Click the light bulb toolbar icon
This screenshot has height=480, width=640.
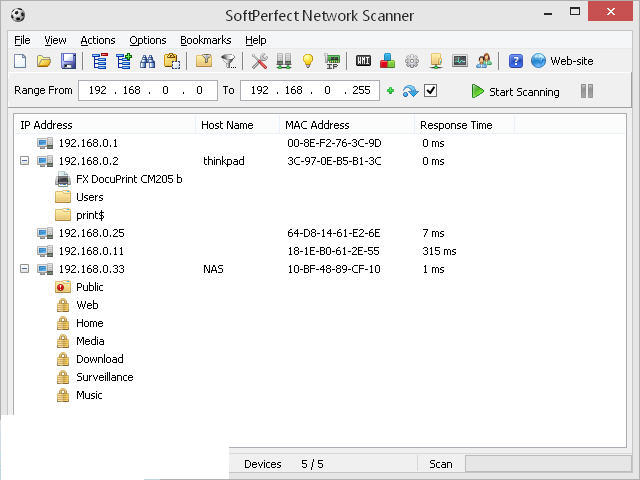[x=308, y=61]
